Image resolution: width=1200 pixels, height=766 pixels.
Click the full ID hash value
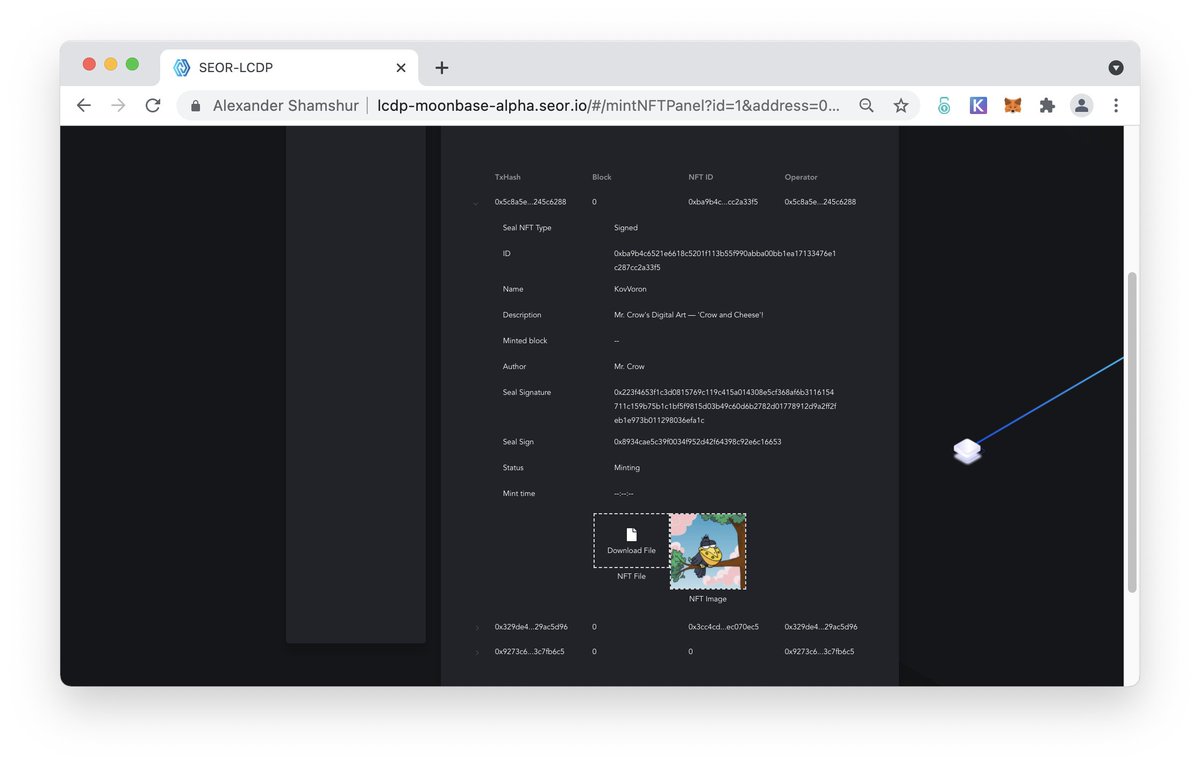click(x=725, y=261)
